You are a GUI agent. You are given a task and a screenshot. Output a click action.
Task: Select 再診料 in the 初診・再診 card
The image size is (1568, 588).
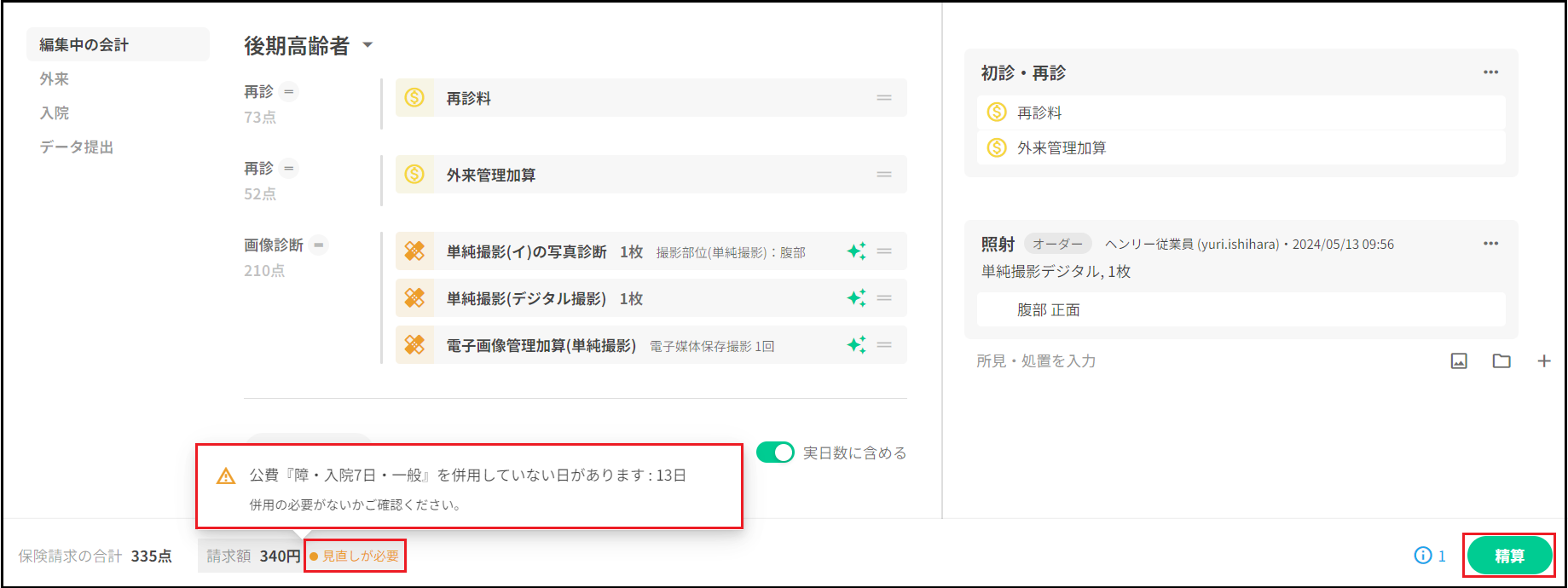click(x=1241, y=112)
